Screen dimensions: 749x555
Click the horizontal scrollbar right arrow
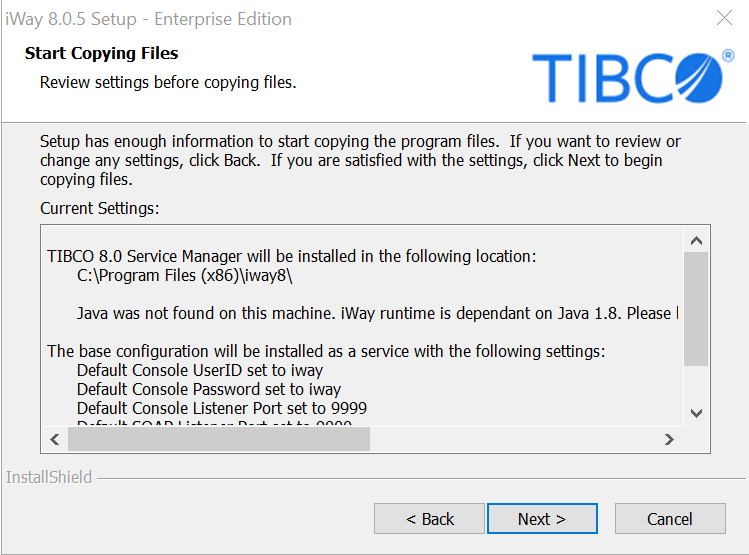(x=669, y=439)
